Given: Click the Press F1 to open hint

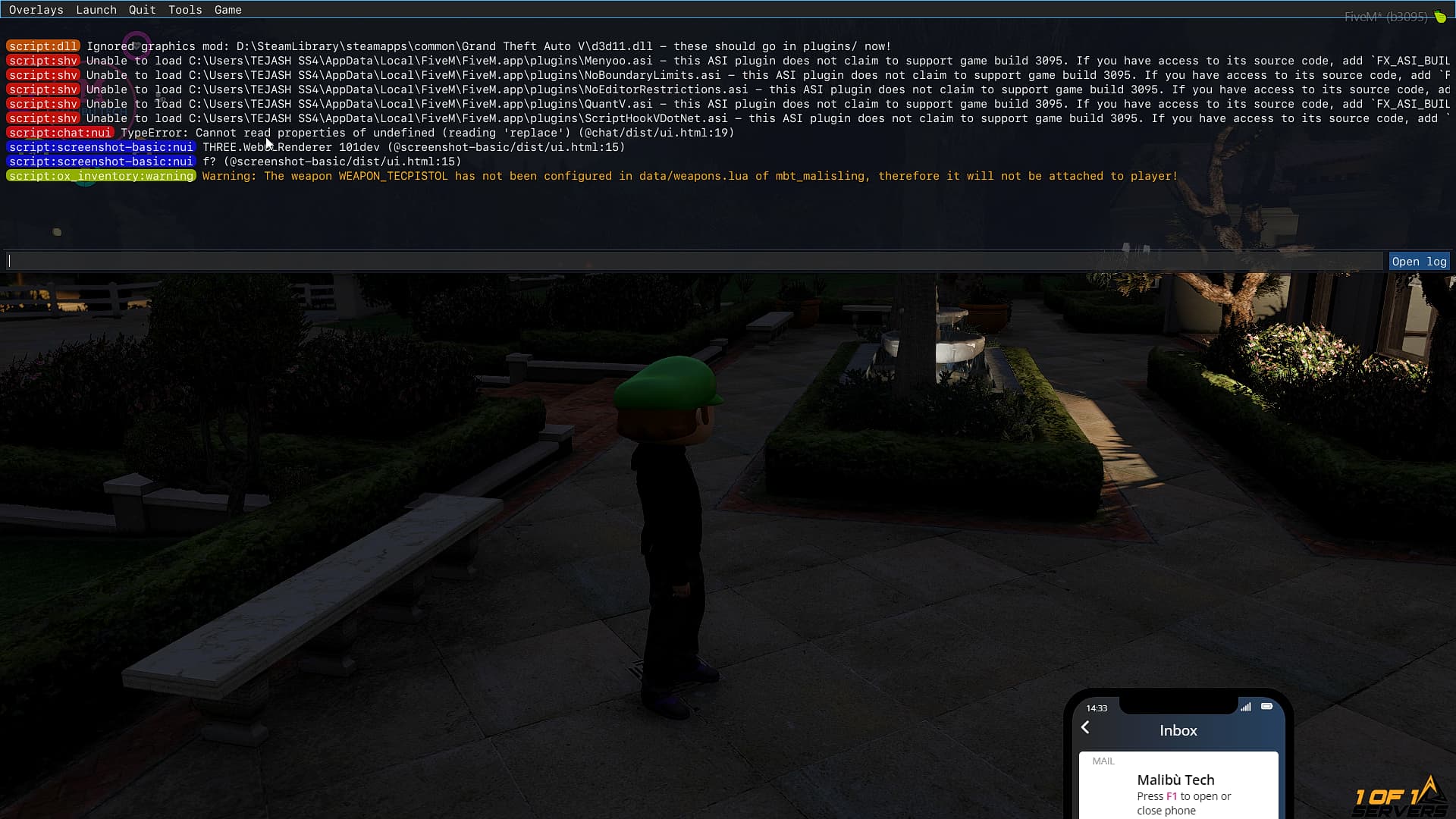Looking at the screenshot, I should (x=1184, y=803).
